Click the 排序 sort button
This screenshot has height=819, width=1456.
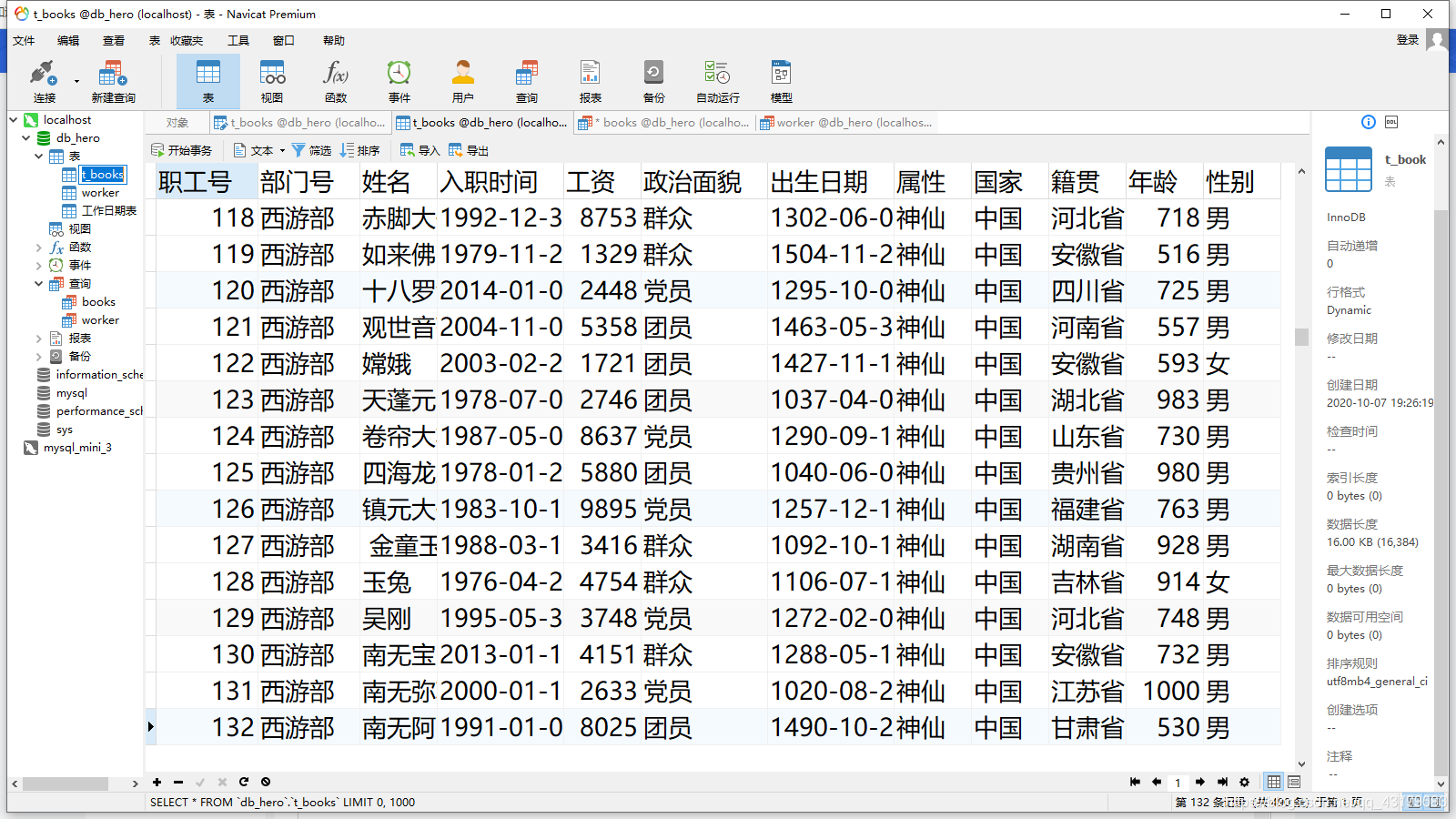pos(360,150)
